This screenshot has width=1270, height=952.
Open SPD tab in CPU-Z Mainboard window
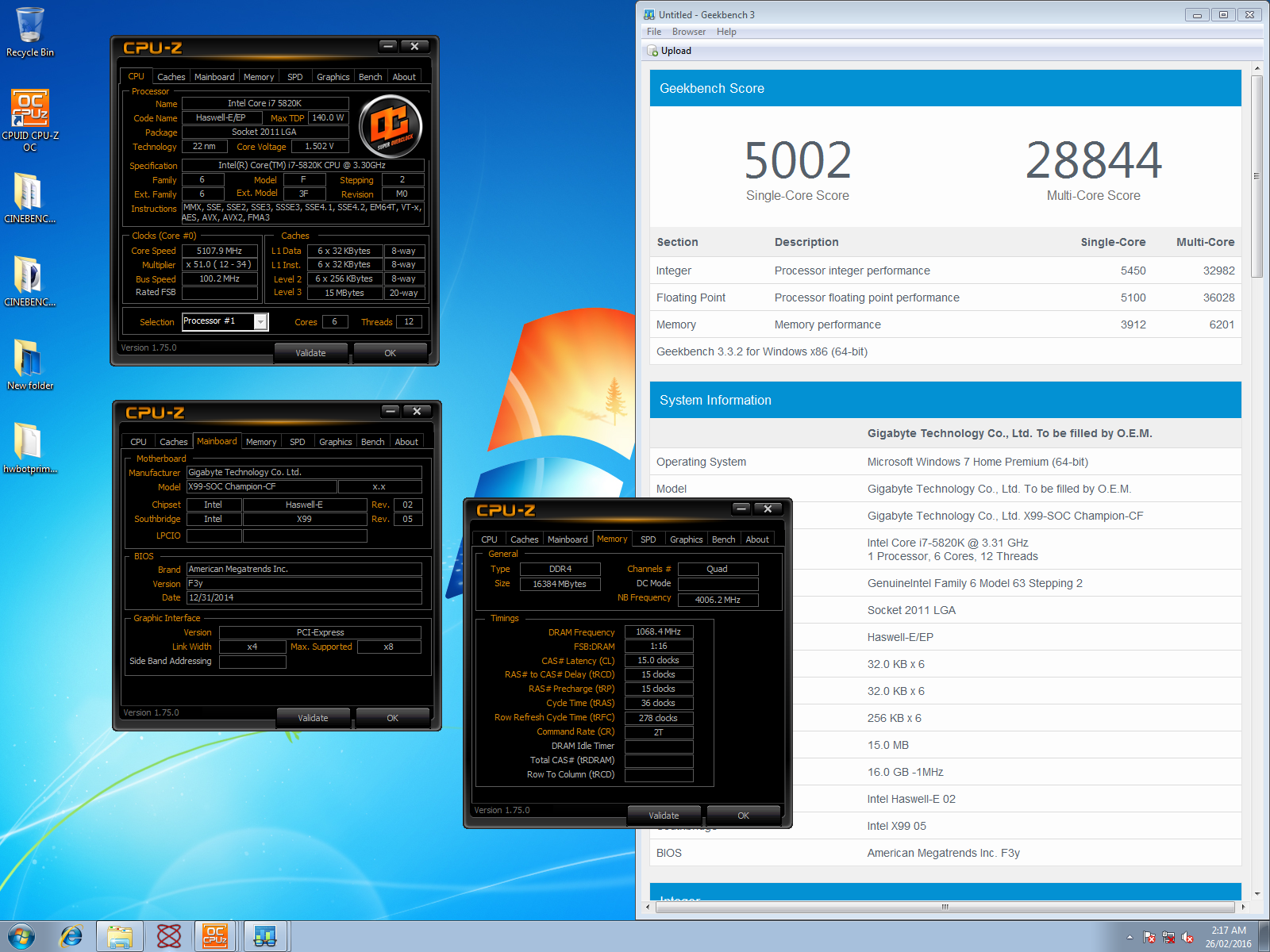click(x=298, y=442)
